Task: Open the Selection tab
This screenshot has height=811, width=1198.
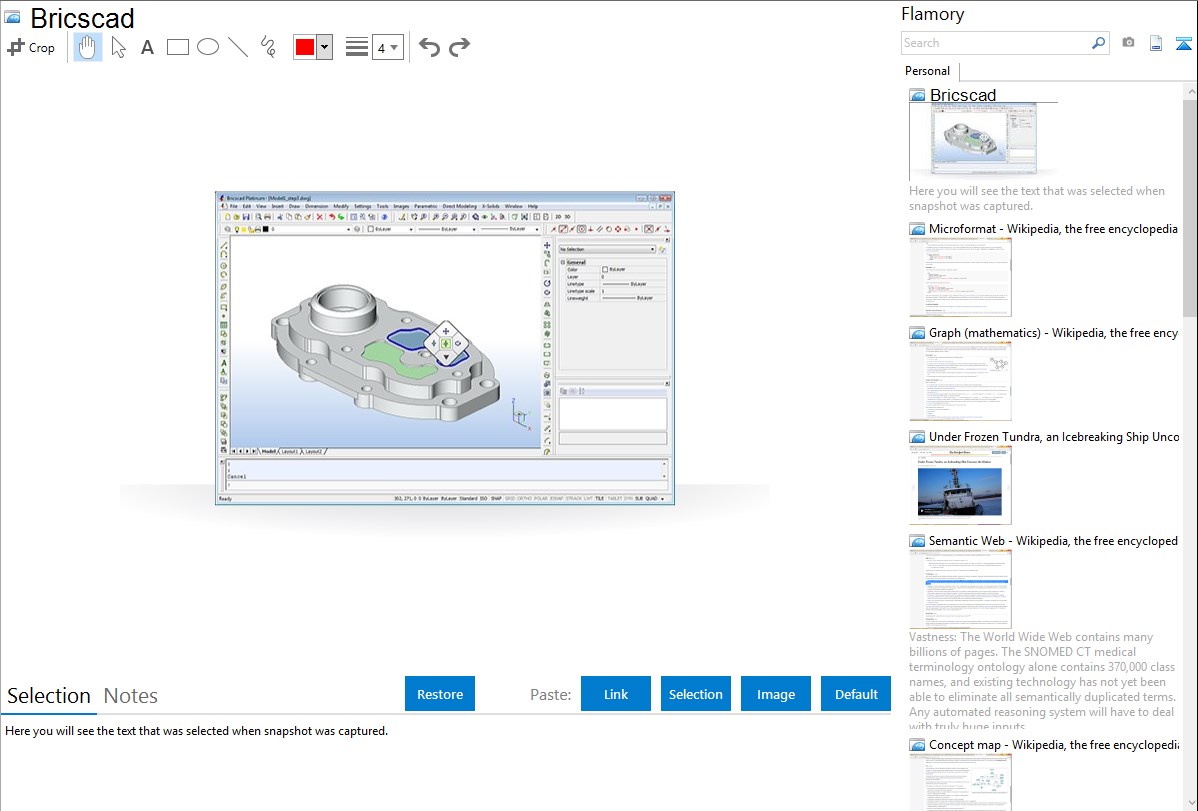Action: [49, 696]
